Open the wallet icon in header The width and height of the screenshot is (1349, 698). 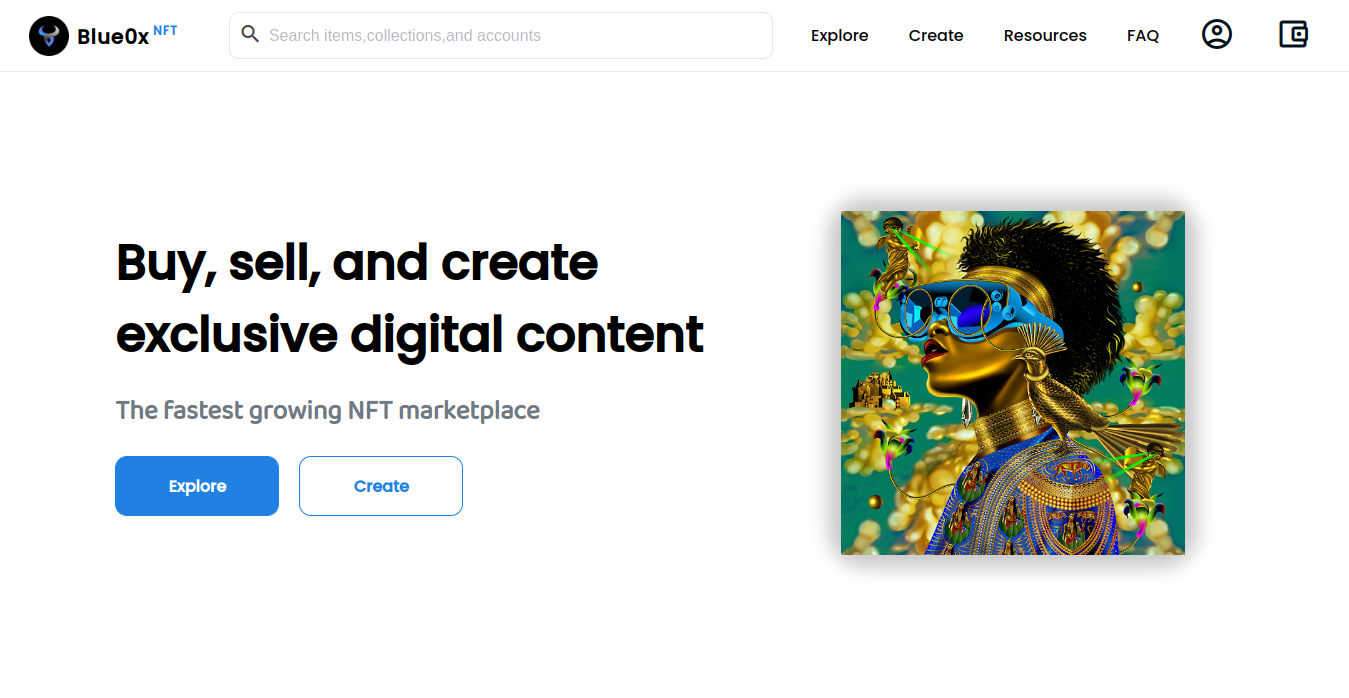(x=1293, y=35)
